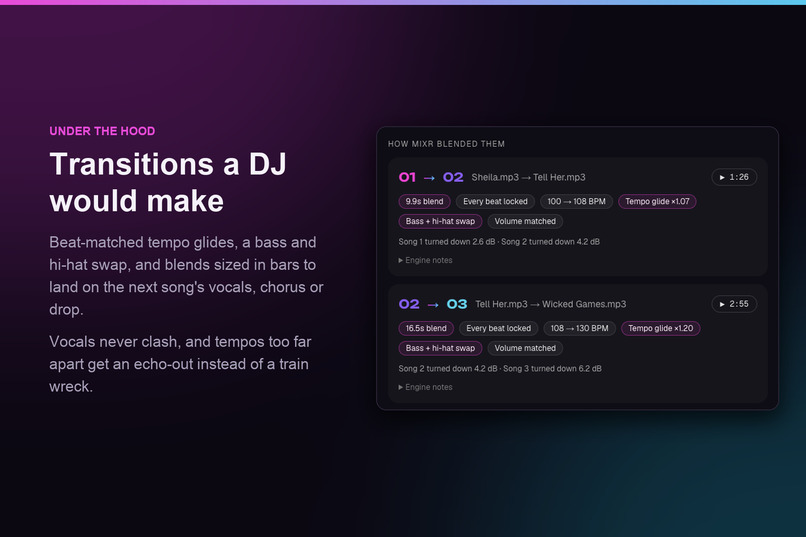The width and height of the screenshot is (806, 537).
Task: Click Volume matched chip in first transition card
Action: [525, 221]
